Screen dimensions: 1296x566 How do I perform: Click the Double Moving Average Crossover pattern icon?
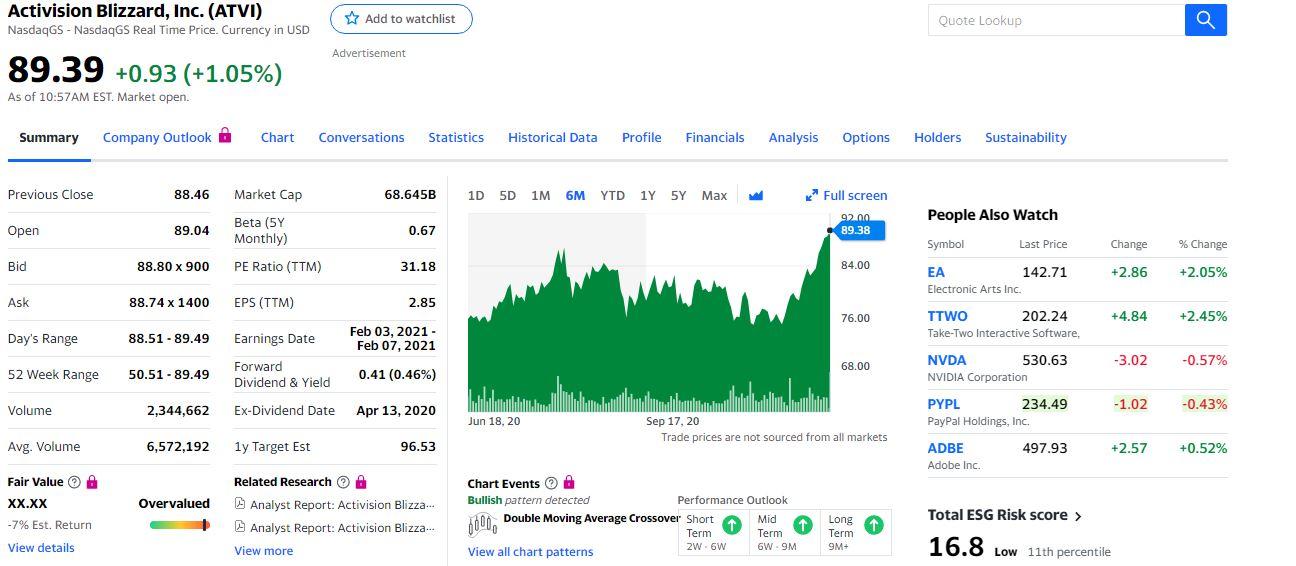483,523
